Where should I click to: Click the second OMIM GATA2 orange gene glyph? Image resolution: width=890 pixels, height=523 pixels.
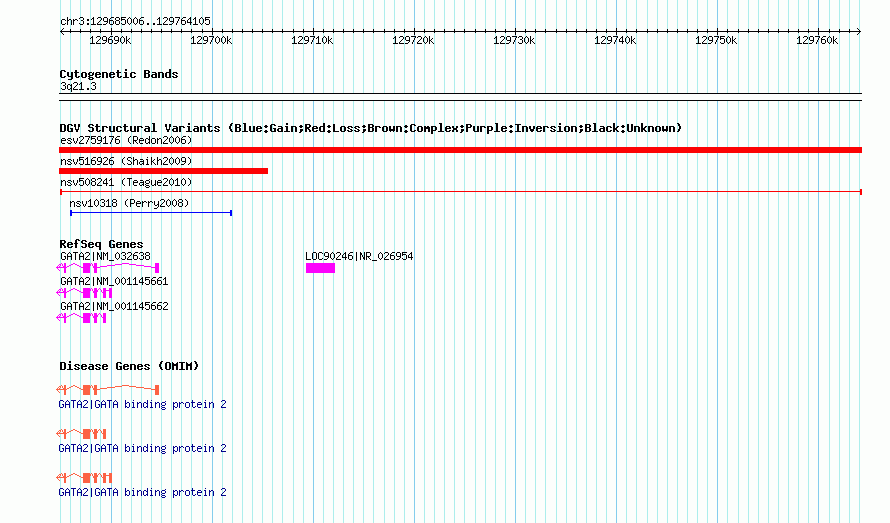[x=81, y=434]
